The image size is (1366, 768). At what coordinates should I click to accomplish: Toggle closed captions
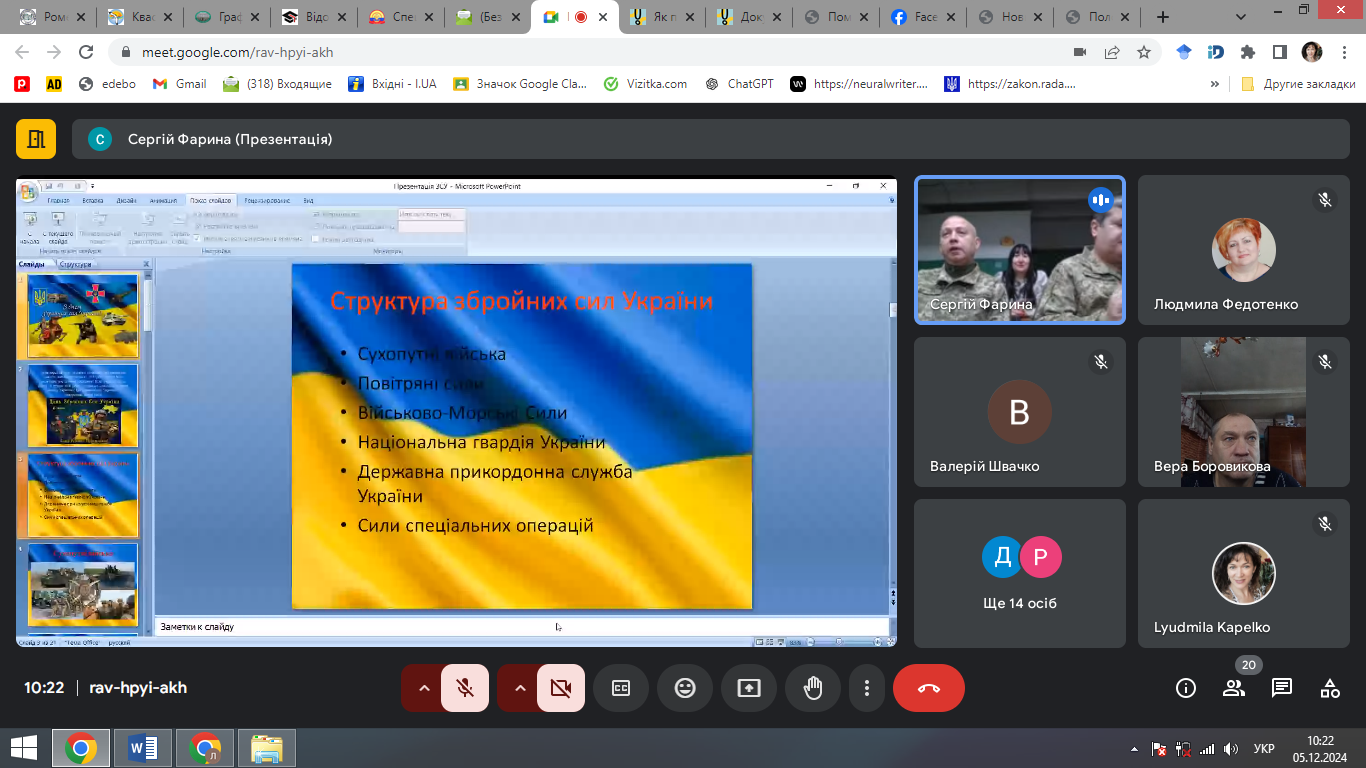coord(620,688)
